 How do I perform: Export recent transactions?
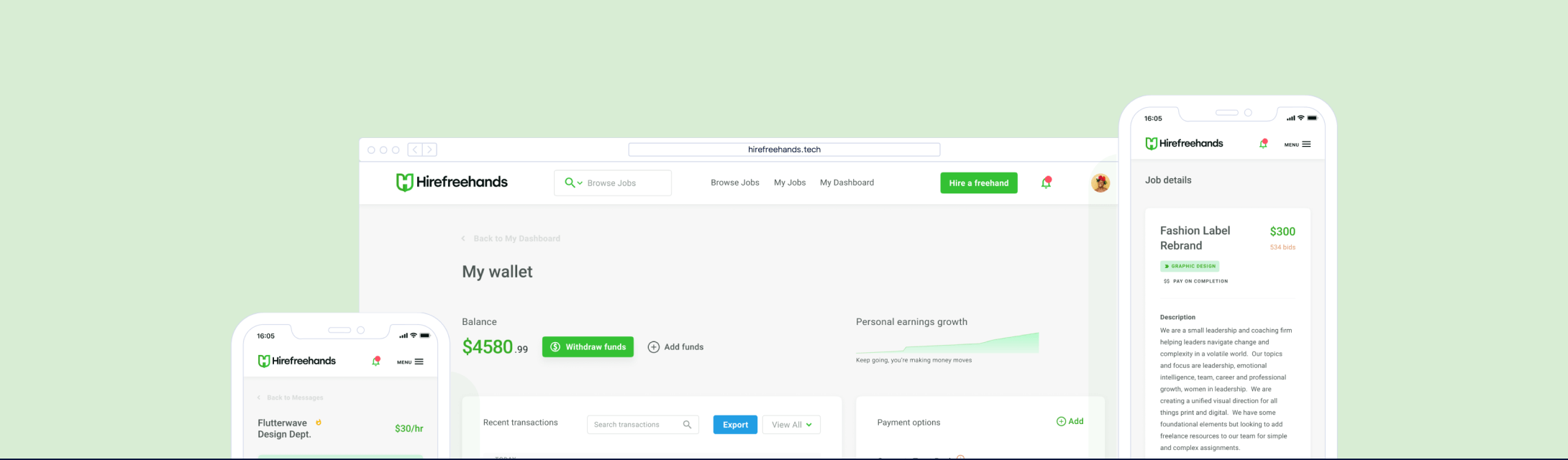(x=735, y=425)
